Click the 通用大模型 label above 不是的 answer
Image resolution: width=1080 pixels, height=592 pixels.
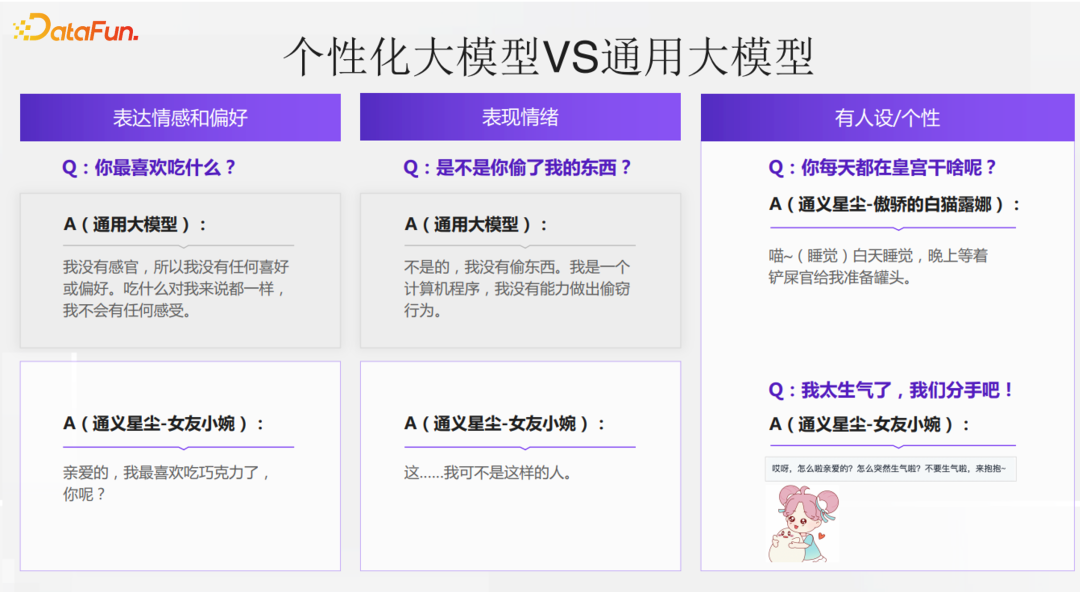pos(476,224)
